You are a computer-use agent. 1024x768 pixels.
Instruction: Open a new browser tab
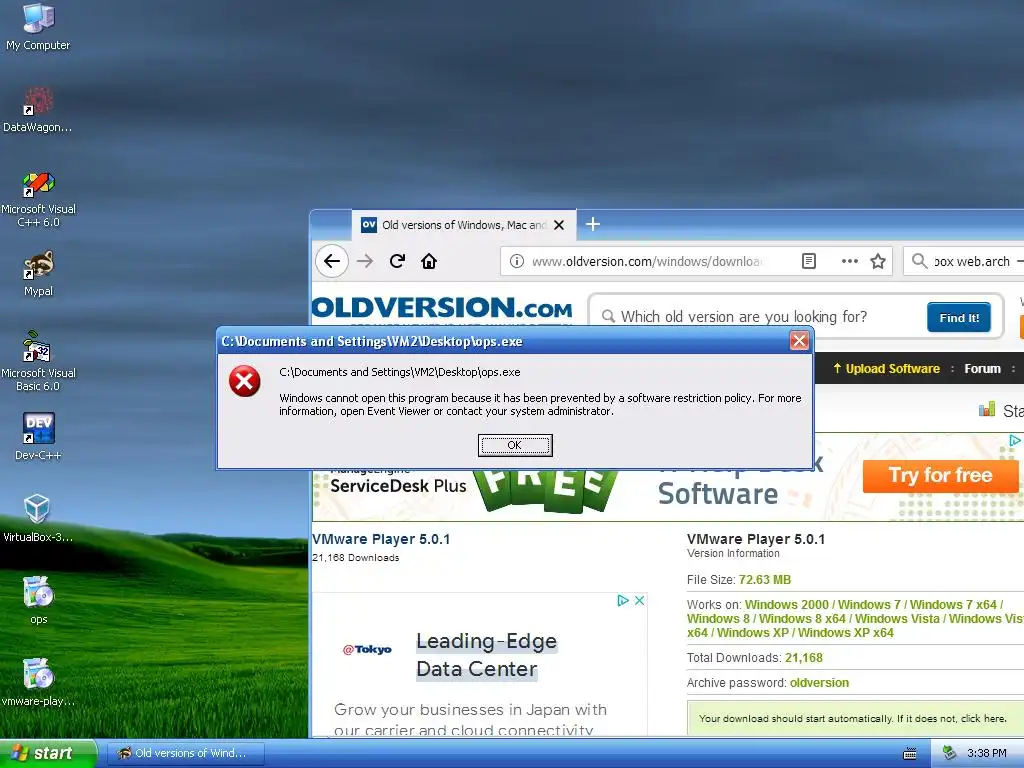[592, 224]
